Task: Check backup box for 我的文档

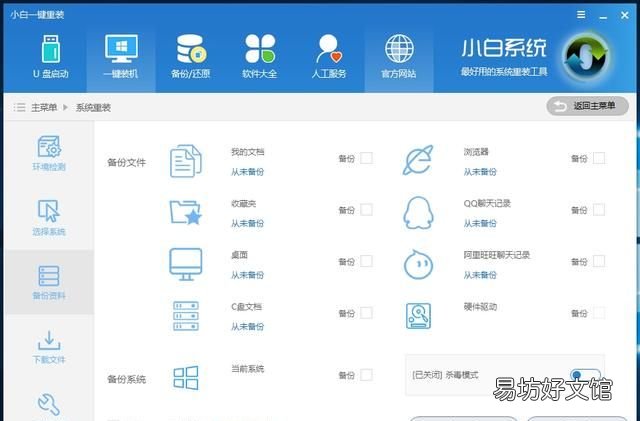Action: pyautogui.click(x=366, y=158)
